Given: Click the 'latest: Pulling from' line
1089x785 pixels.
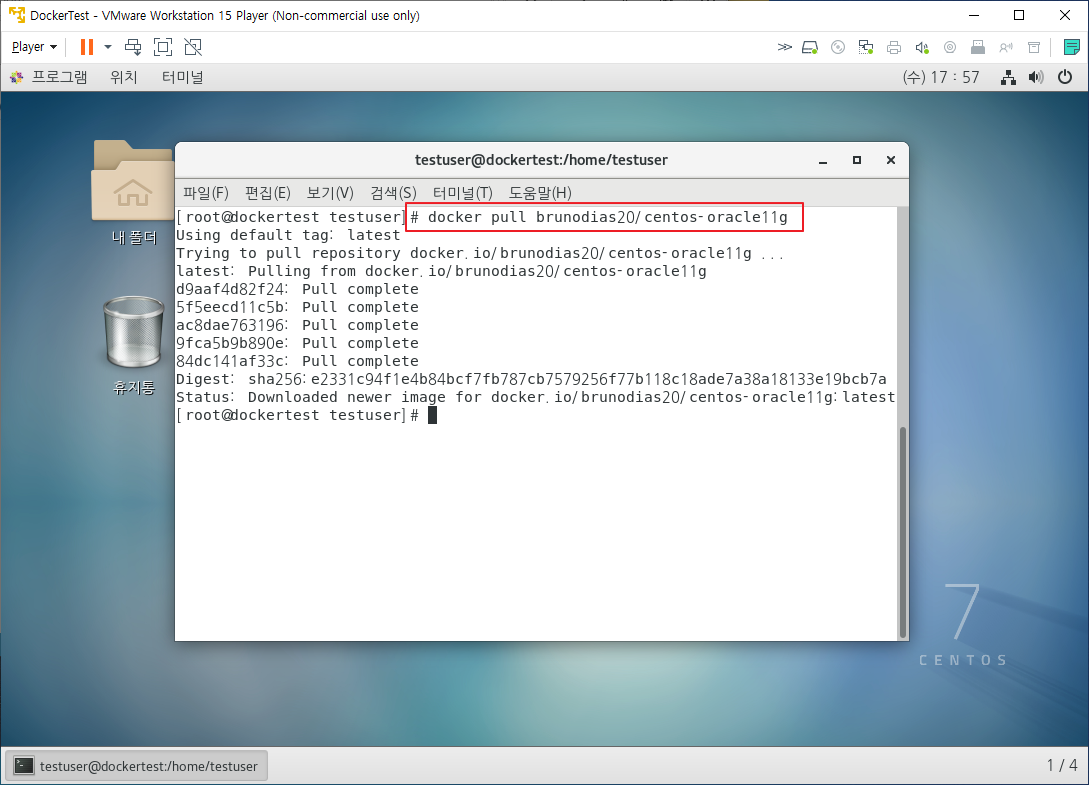Looking at the screenshot, I should coord(441,272).
